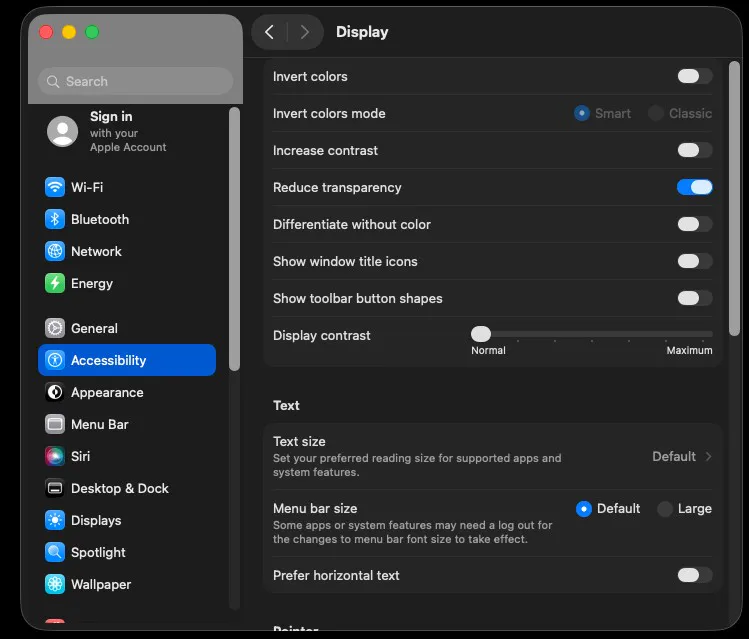Select the Network globe icon

tap(55, 251)
